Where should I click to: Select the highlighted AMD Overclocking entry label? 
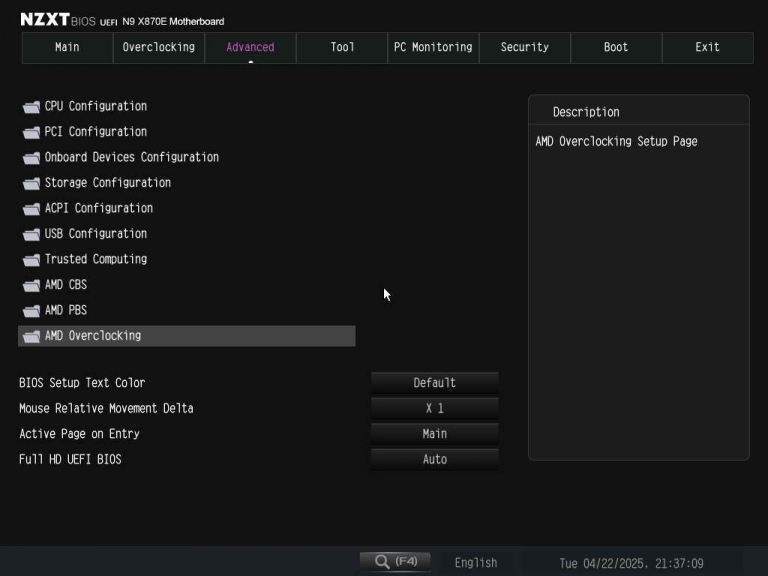[93, 336]
